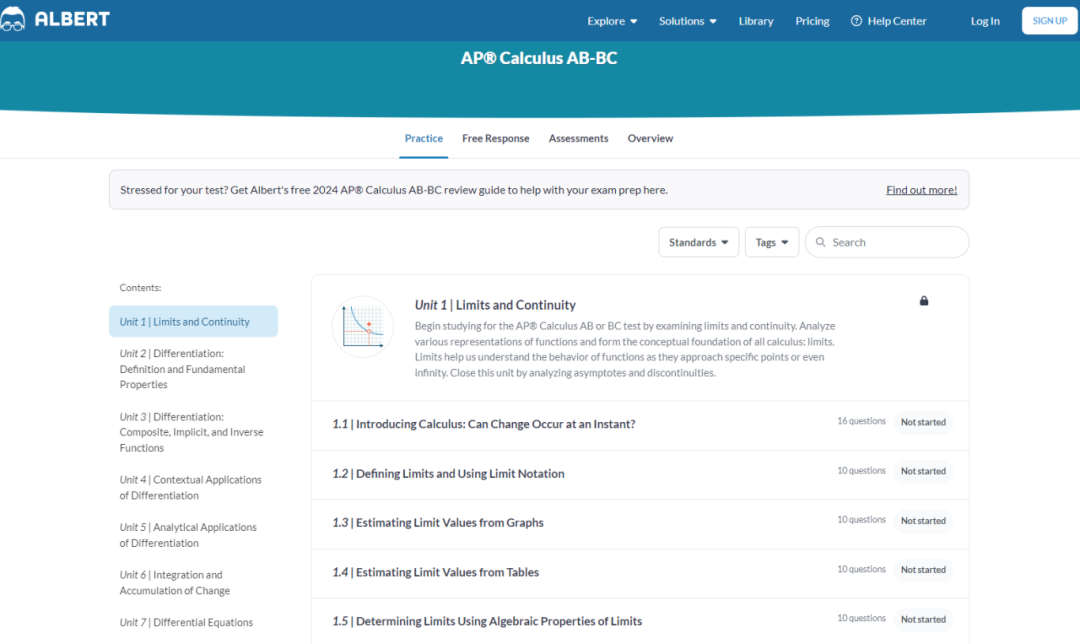Click the Albert logo icon
The image size is (1080, 644).
click(12, 19)
